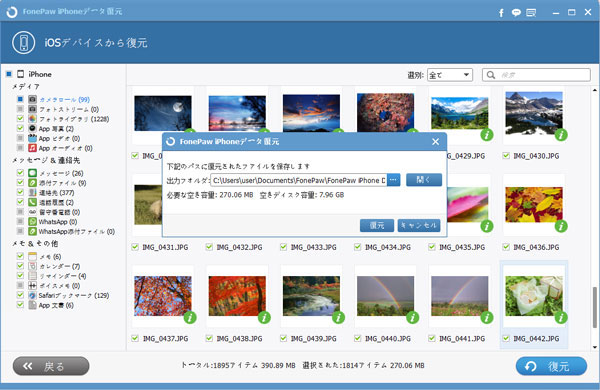The height and width of the screenshot is (390, 600).
Task: Select the photo library (1228) item
Action: [74, 119]
